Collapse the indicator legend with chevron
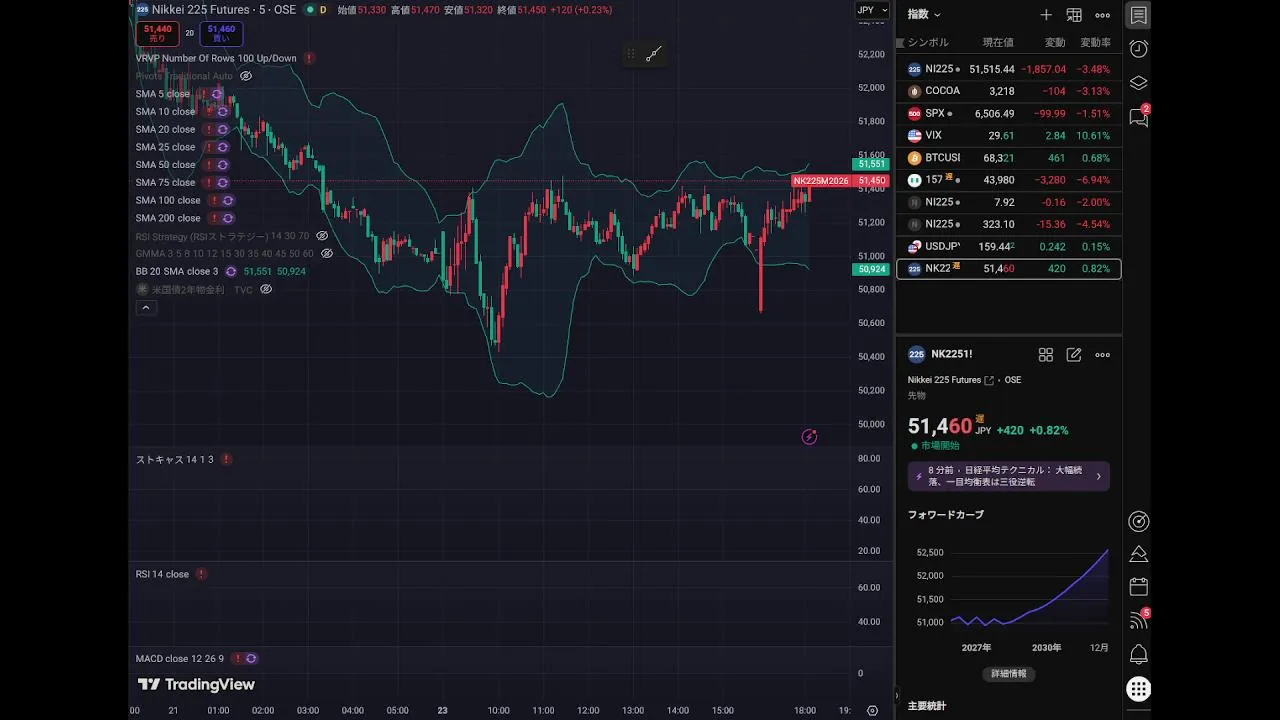1280x720 pixels. (x=146, y=308)
